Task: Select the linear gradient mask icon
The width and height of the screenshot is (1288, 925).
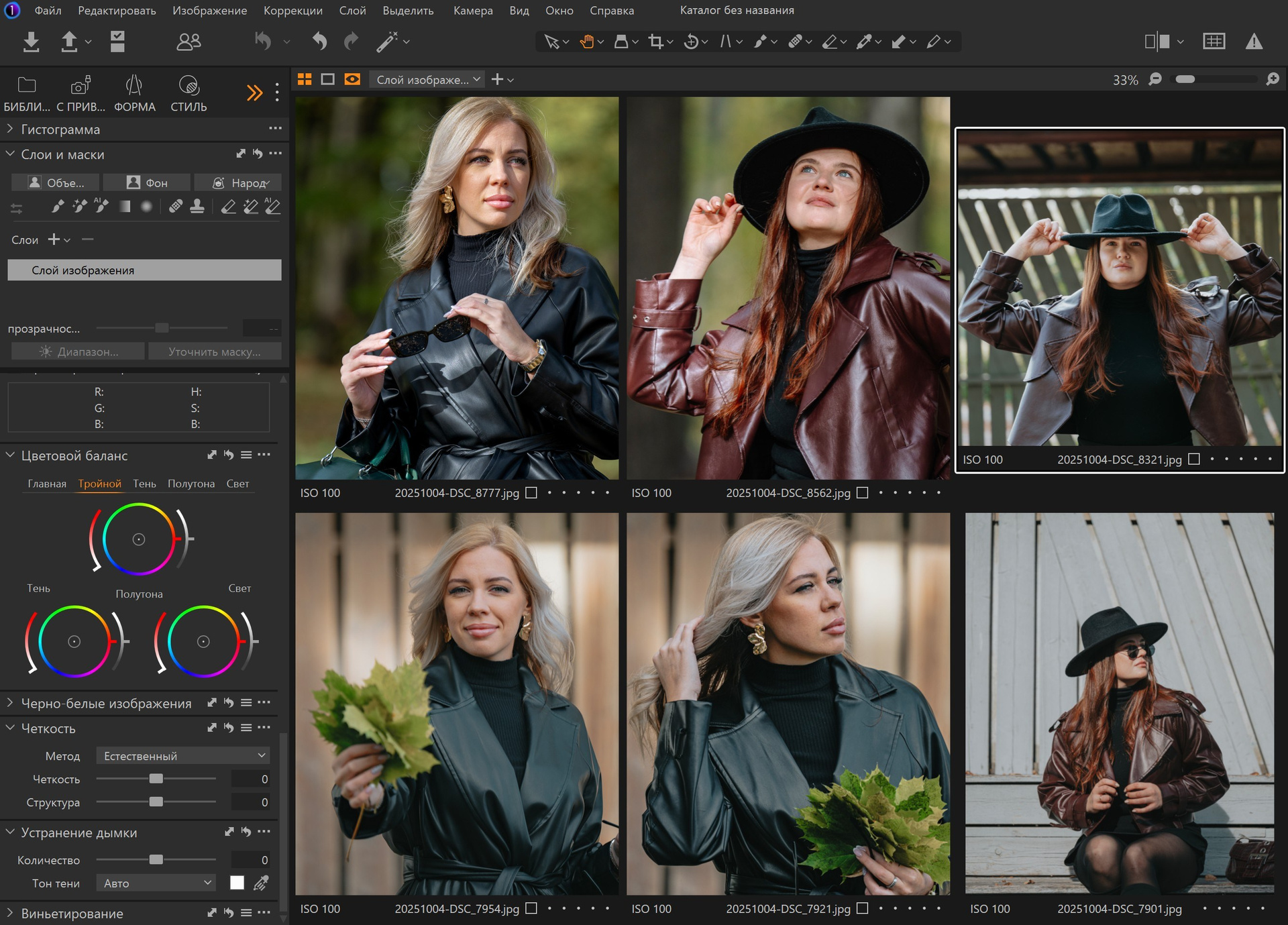Action: click(x=125, y=207)
